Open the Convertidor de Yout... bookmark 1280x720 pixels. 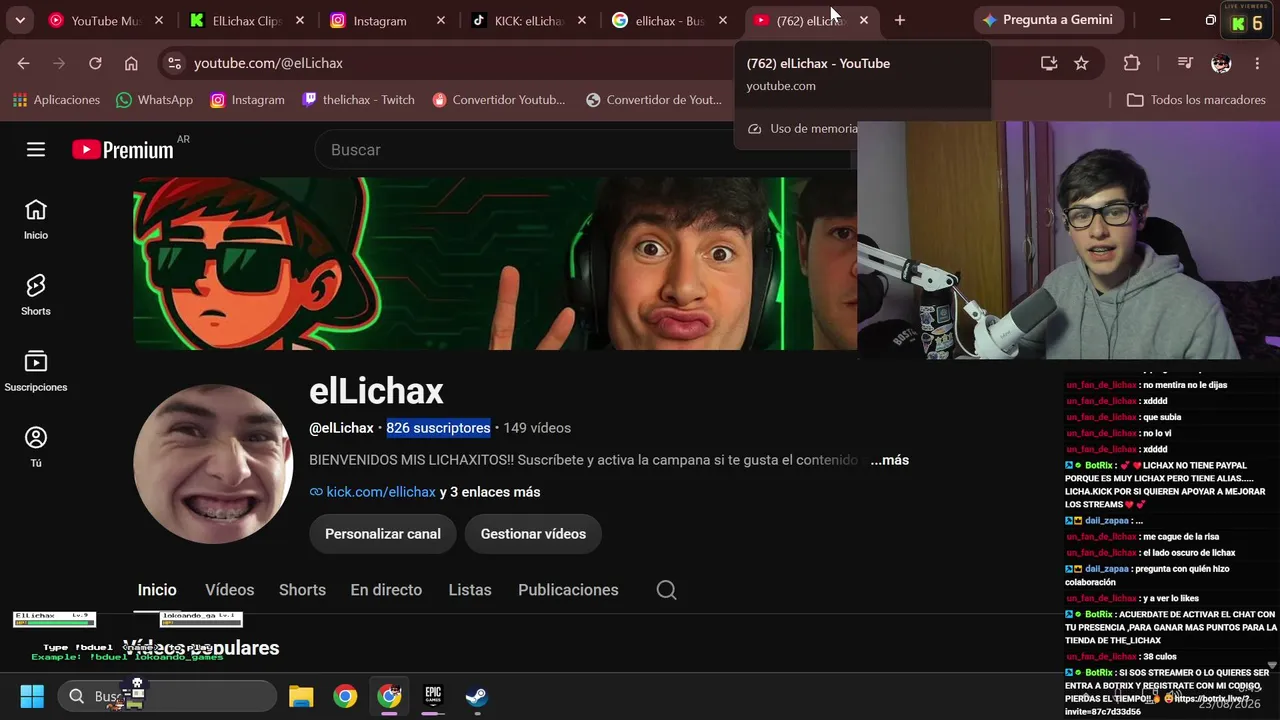[653, 100]
